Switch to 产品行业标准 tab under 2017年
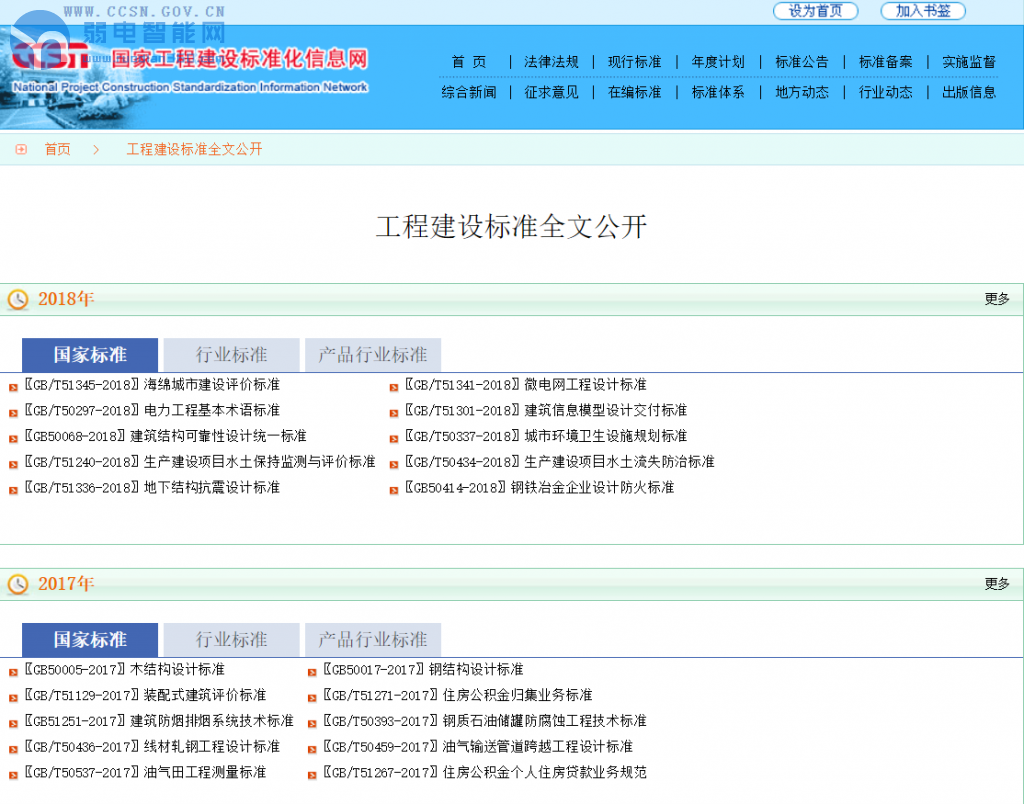Image resolution: width=1024 pixels, height=804 pixels. pyautogui.click(x=372, y=640)
